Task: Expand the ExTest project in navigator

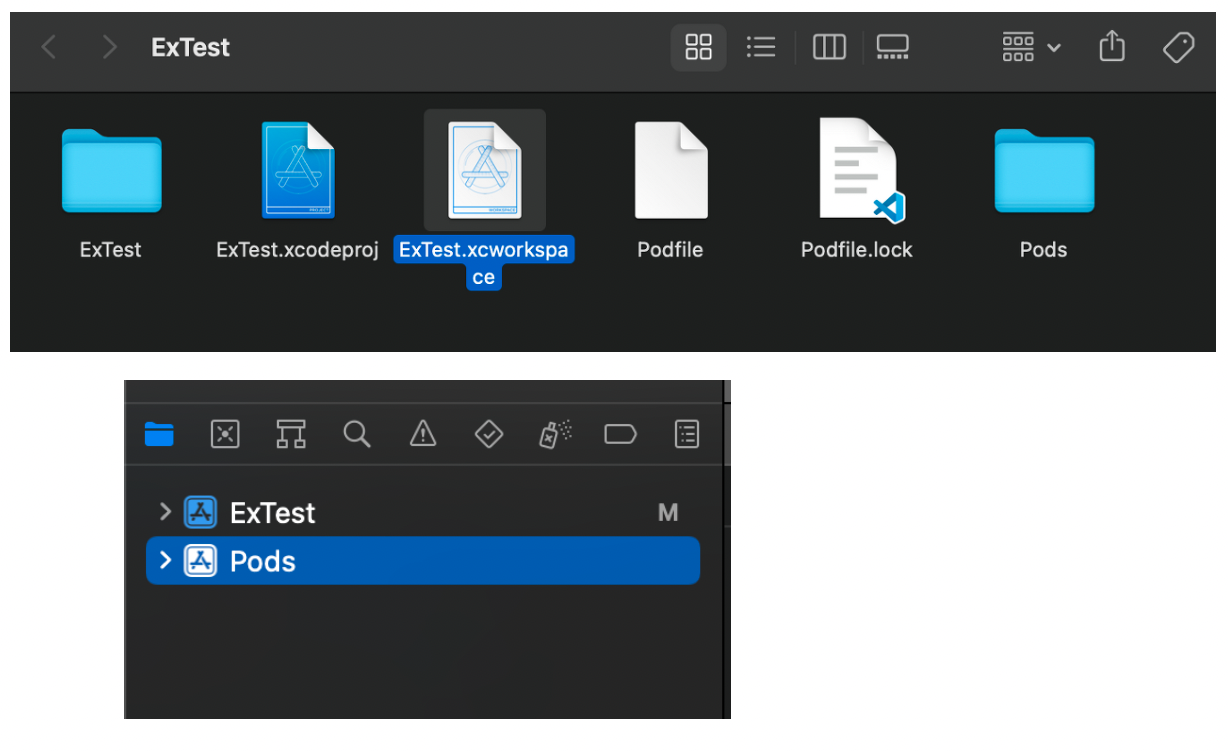Action: click(x=166, y=512)
